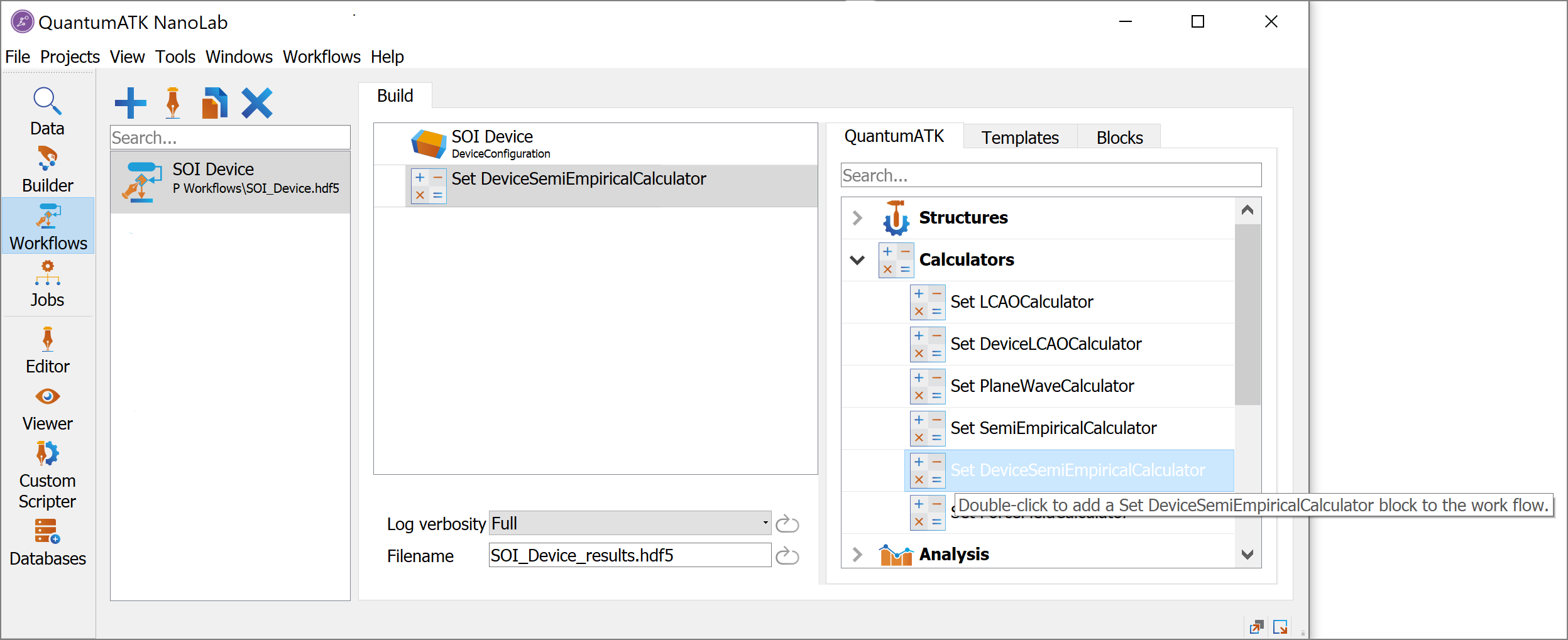1568x640 pixels.
Task: Click the SOI Device configuration cube icon
Action: coord(429,144)
